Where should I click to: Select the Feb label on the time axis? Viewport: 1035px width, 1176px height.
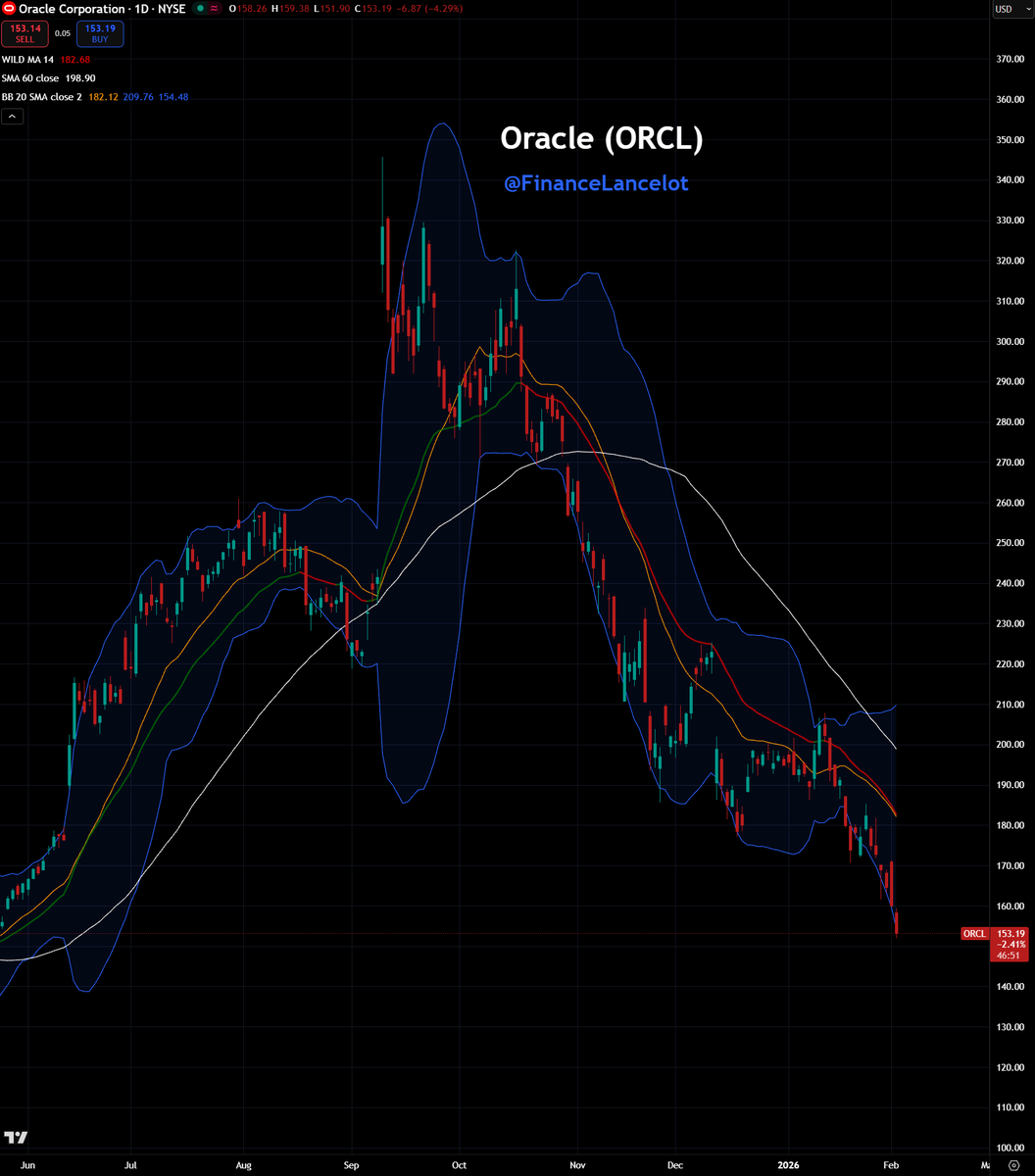pos(890,1165)
